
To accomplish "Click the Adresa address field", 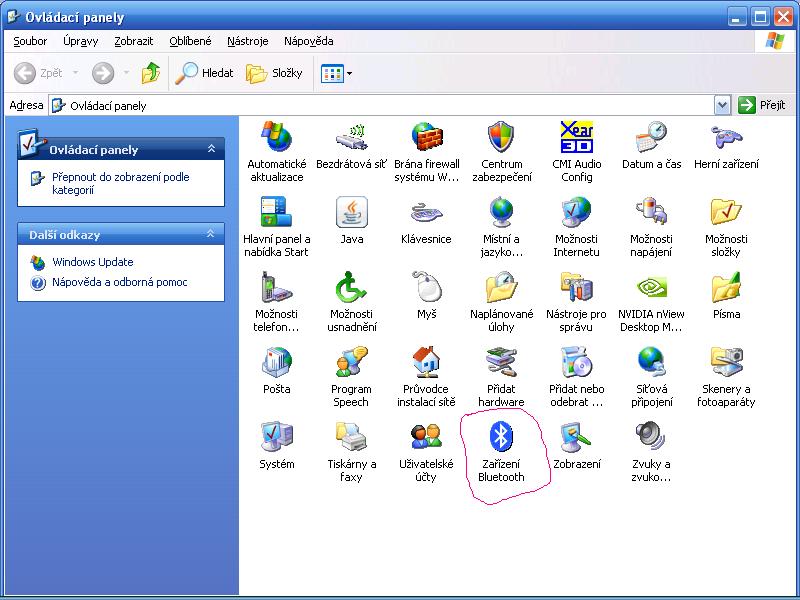I will coord(380,105).
